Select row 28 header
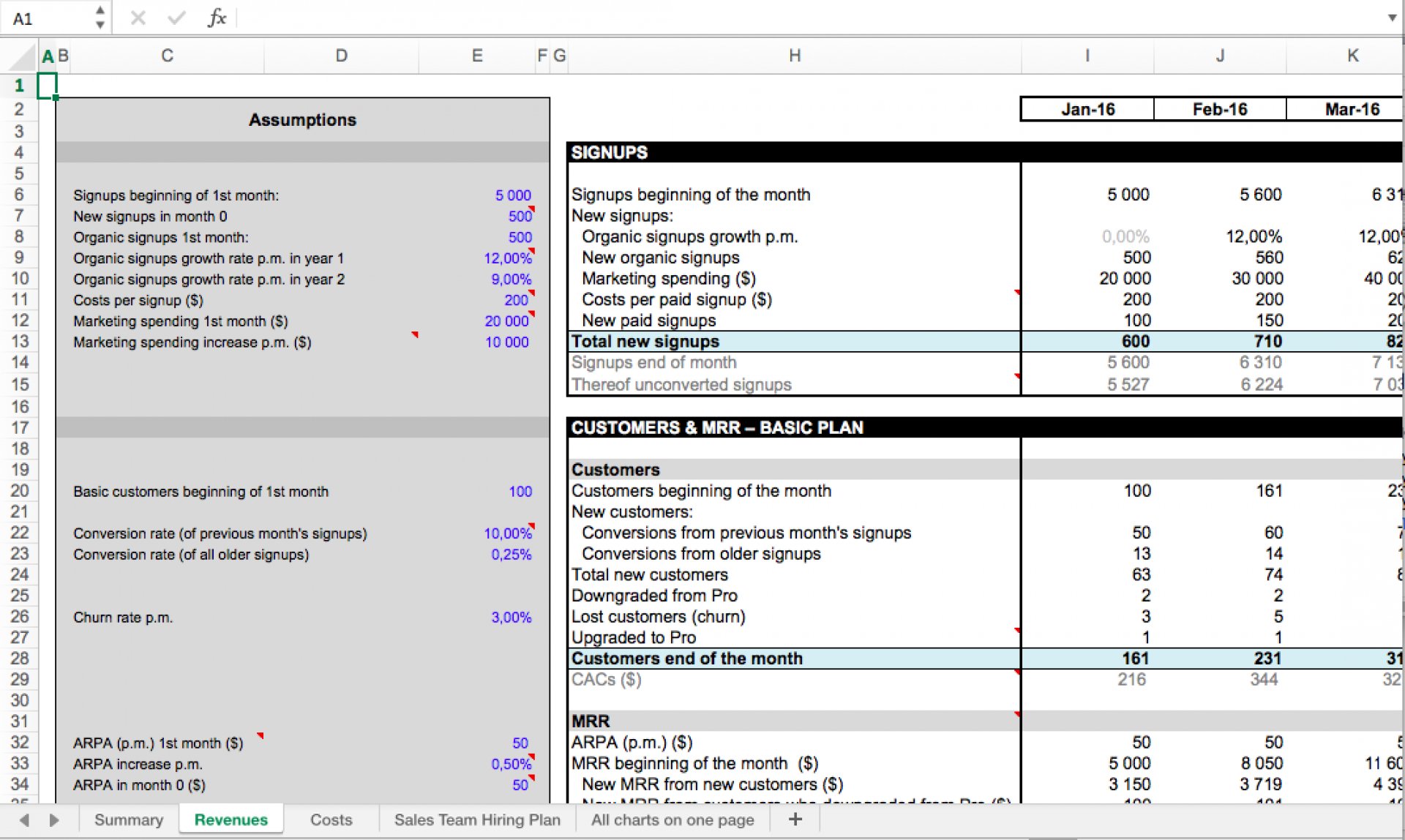 [x=19, y=659]
